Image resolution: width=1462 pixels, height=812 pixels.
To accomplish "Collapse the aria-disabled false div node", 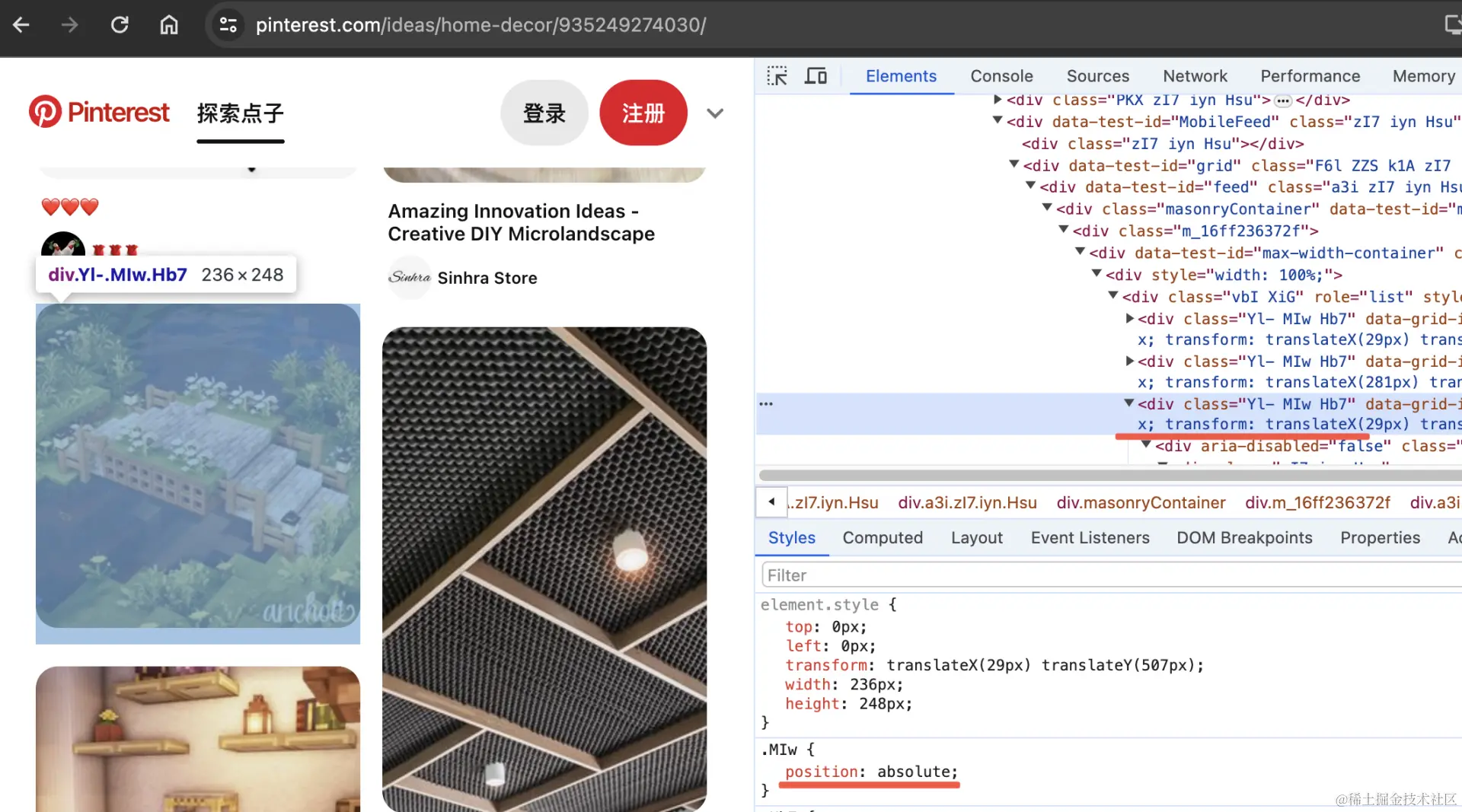I will pos(1146,445).
